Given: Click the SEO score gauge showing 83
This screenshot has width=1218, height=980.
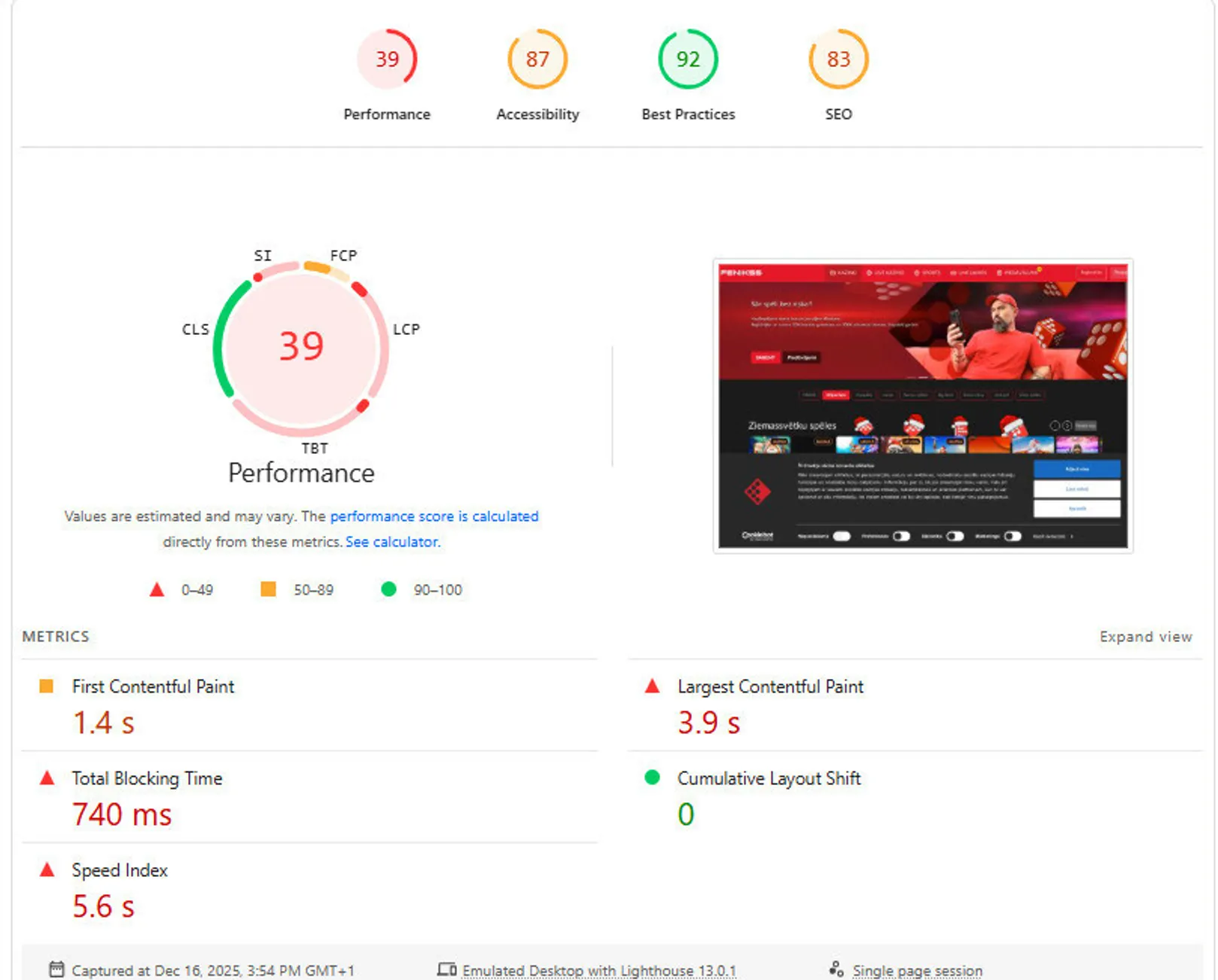Looking at the screenshot, I should click(839, 59).
